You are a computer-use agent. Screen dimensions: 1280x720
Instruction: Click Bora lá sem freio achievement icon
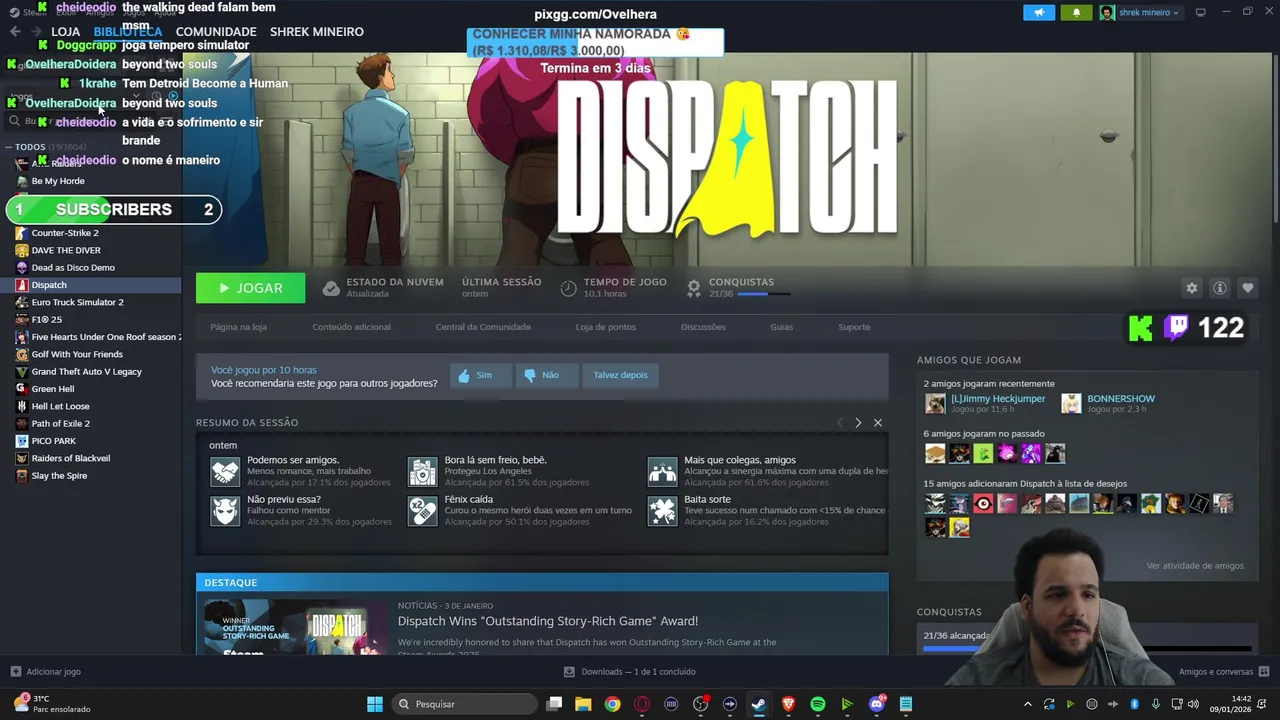423,471
